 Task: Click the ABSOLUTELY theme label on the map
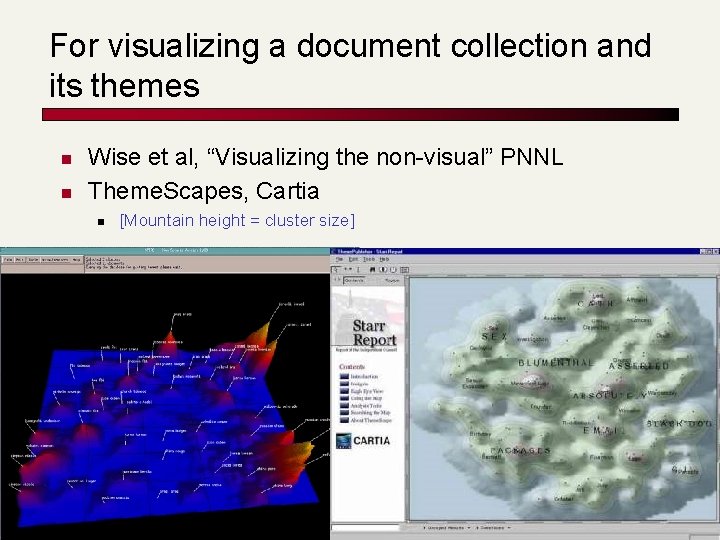coord(609,395)
